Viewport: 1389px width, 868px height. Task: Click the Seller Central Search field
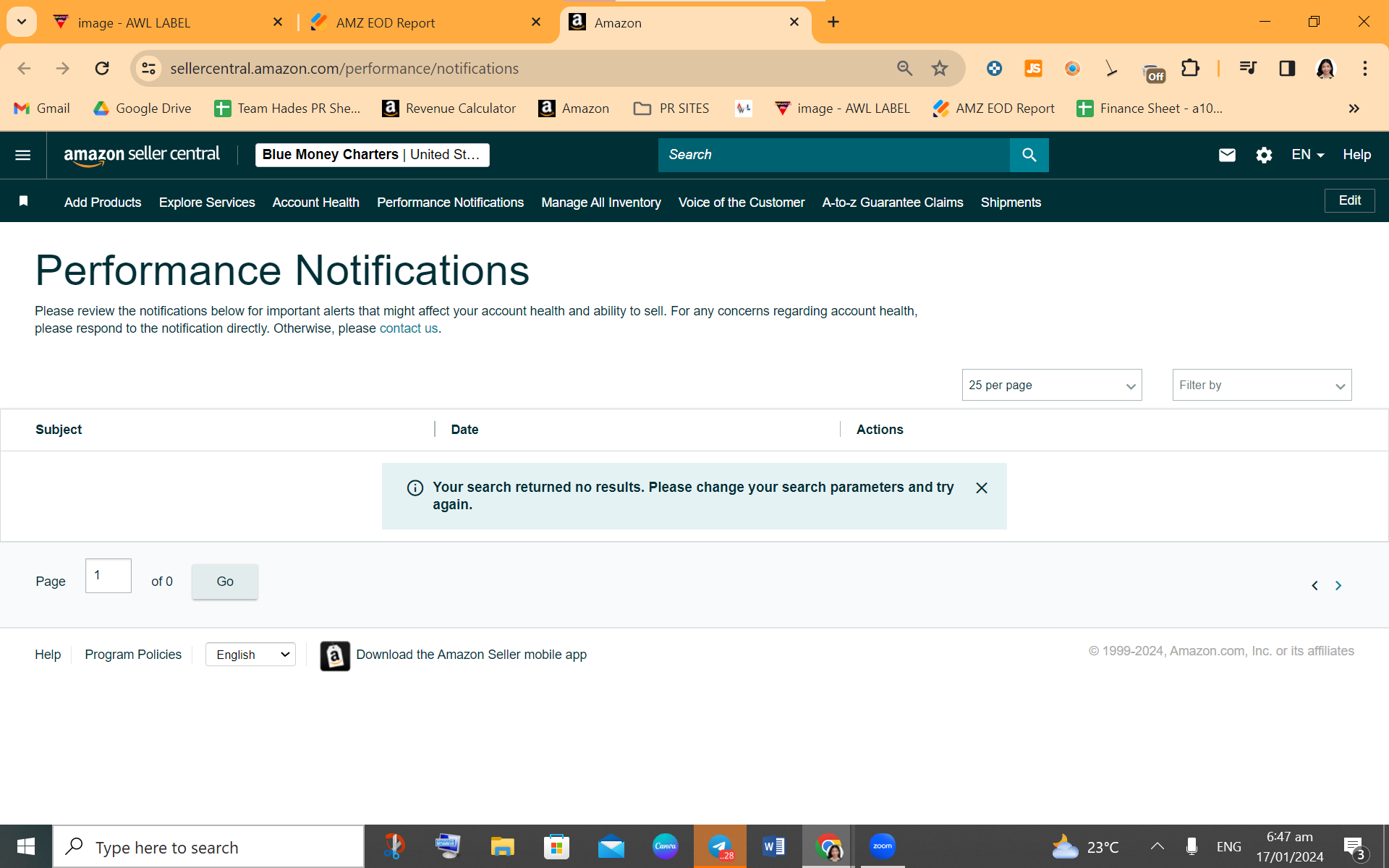coord(833,155)
